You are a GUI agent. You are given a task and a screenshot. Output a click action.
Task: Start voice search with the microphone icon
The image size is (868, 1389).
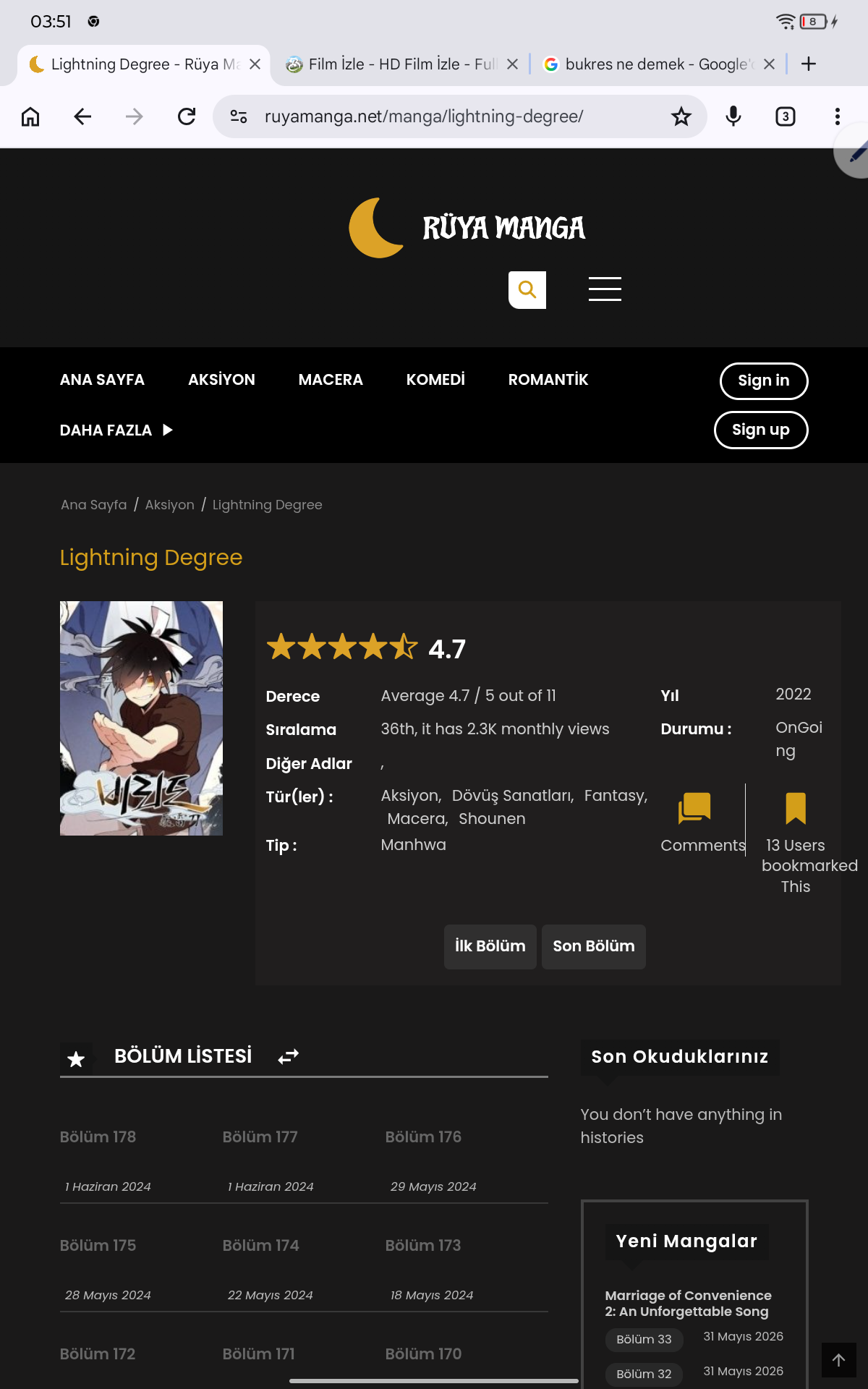[x=733, y=116]
